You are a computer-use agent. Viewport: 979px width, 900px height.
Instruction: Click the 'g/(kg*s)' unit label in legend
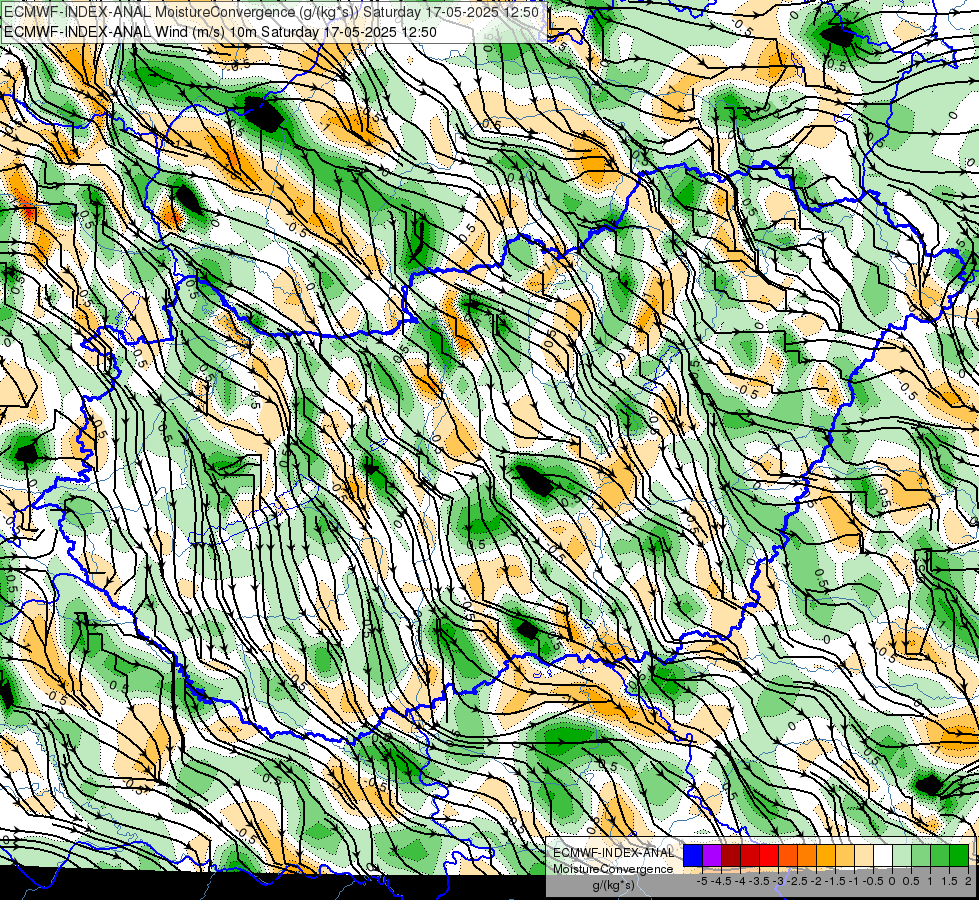tap(613, 885)
